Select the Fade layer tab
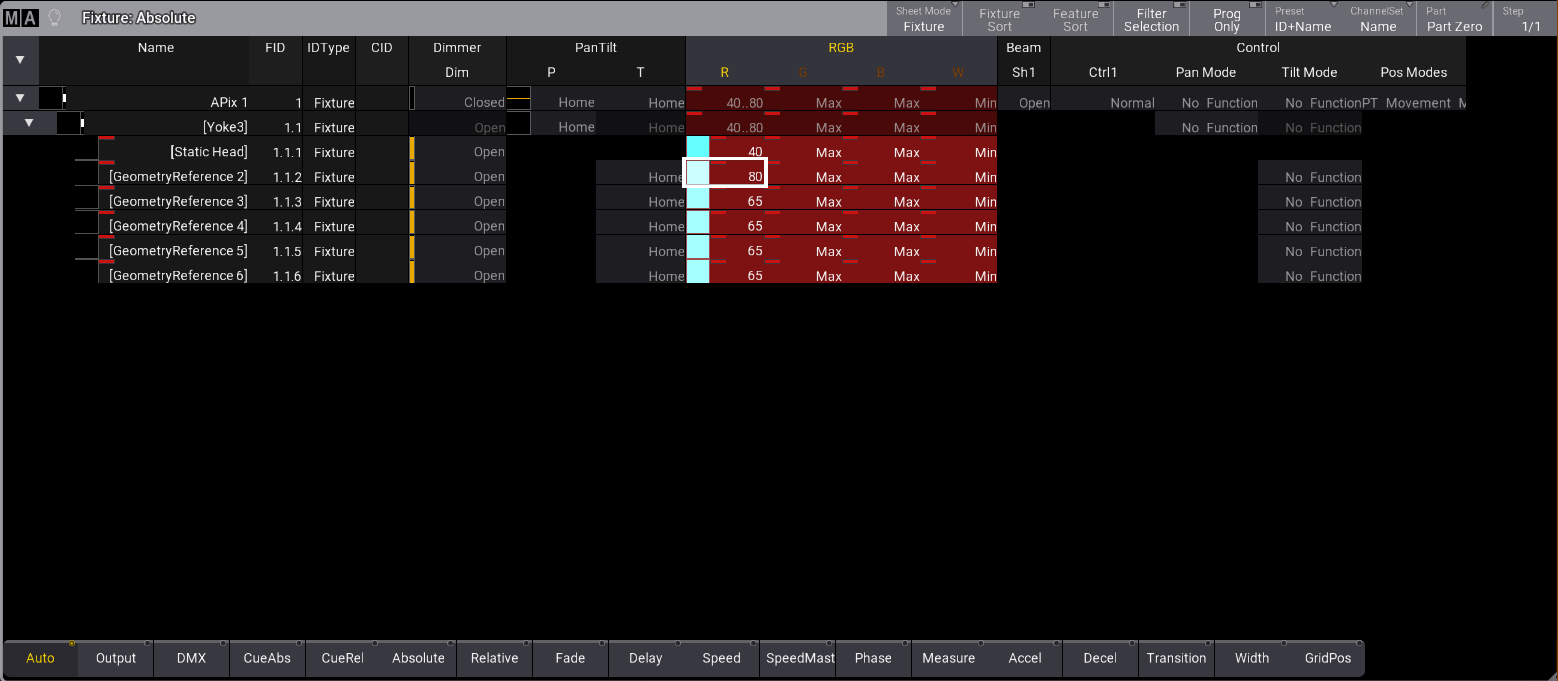The image size is (1558, 681). coord(570,658)
